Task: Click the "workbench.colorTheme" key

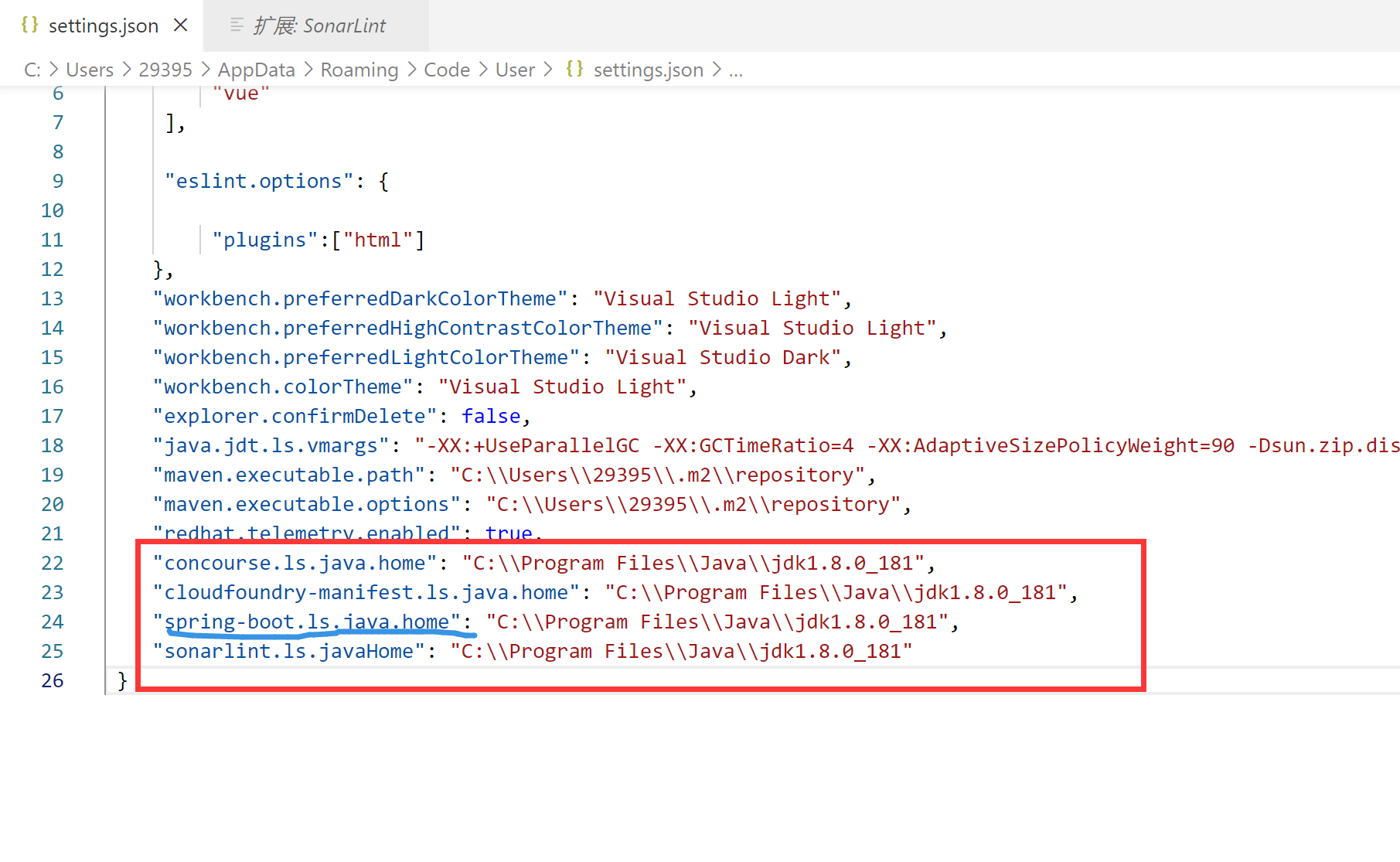Action: click(x=283, y=387)
